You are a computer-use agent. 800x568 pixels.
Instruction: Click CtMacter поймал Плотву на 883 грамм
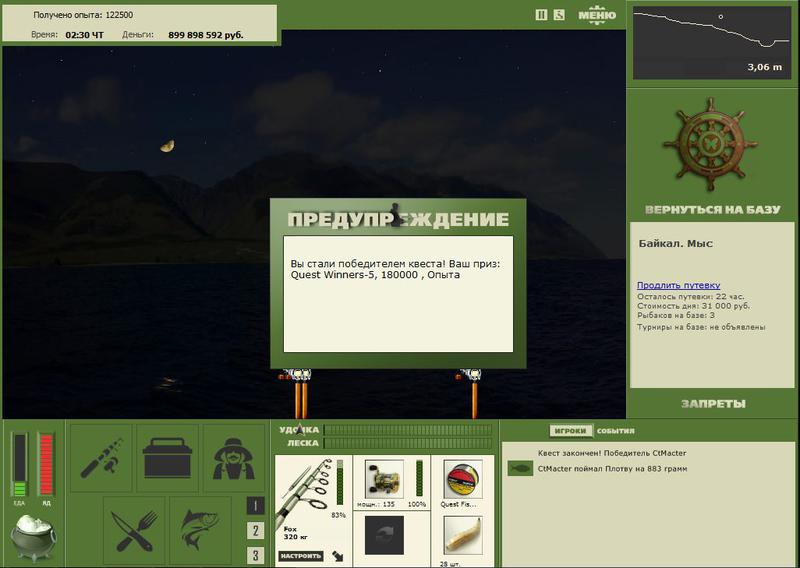point(612,468)
